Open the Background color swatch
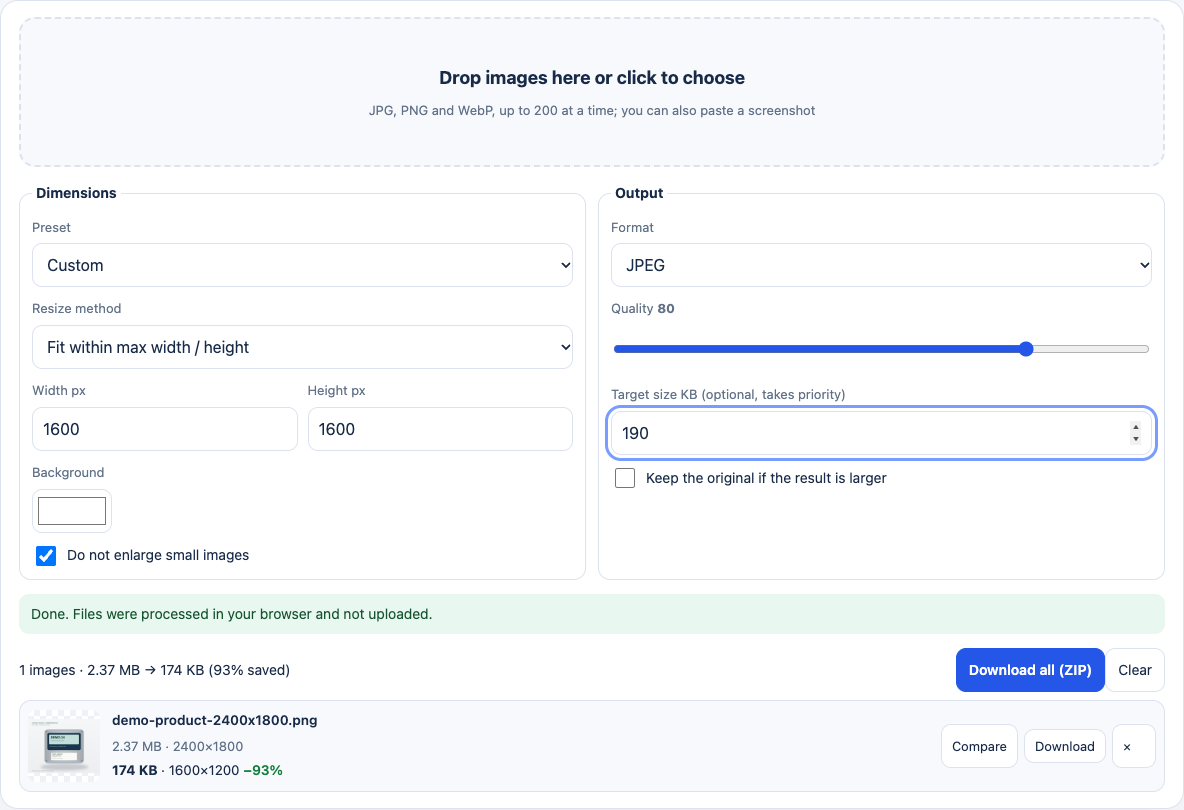This screenshot has height=810, width=1184. 72,511
